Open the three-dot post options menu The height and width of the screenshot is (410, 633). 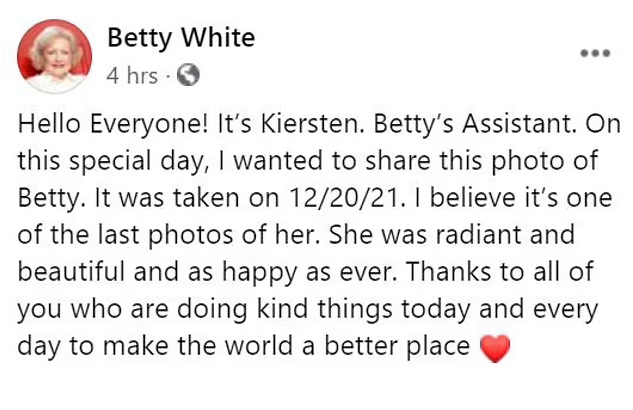[596, 51]
